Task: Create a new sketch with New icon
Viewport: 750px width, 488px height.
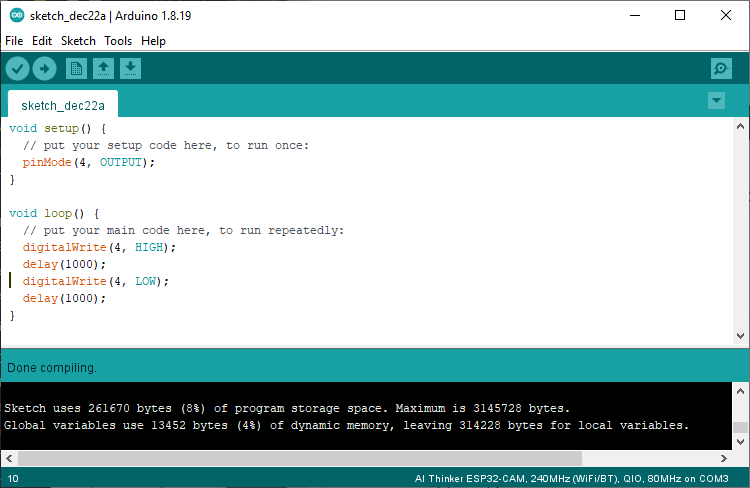Action: [x=76, y=68]
